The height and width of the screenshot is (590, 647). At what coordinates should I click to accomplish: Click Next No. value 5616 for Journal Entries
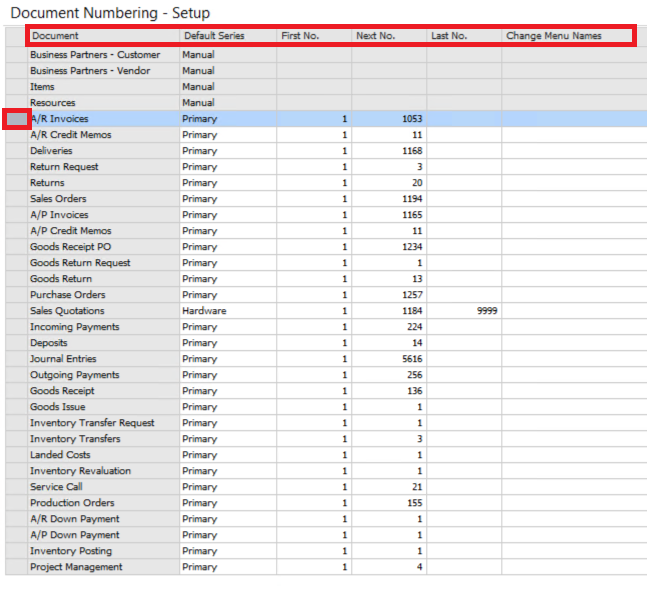[x=411, y=359]
